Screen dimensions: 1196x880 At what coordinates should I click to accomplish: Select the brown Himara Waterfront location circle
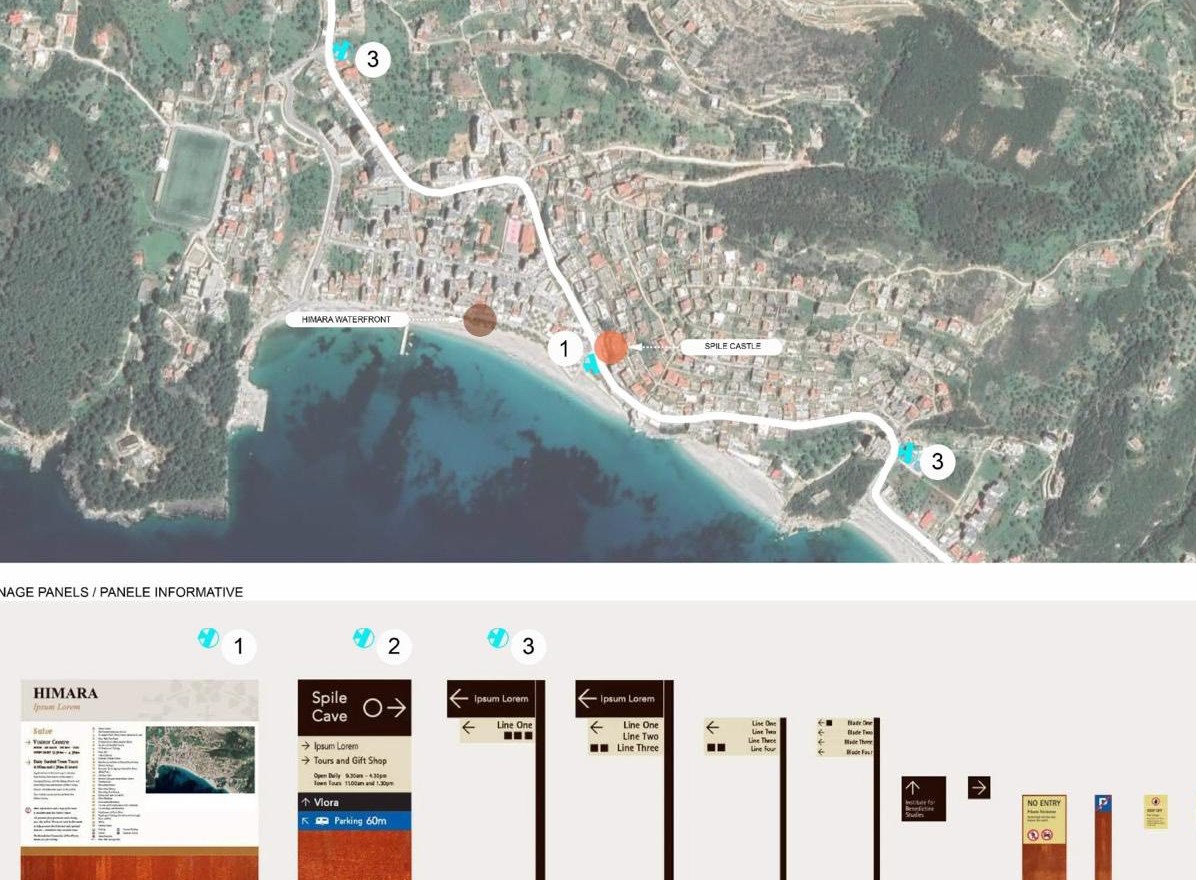click(480, 320)
